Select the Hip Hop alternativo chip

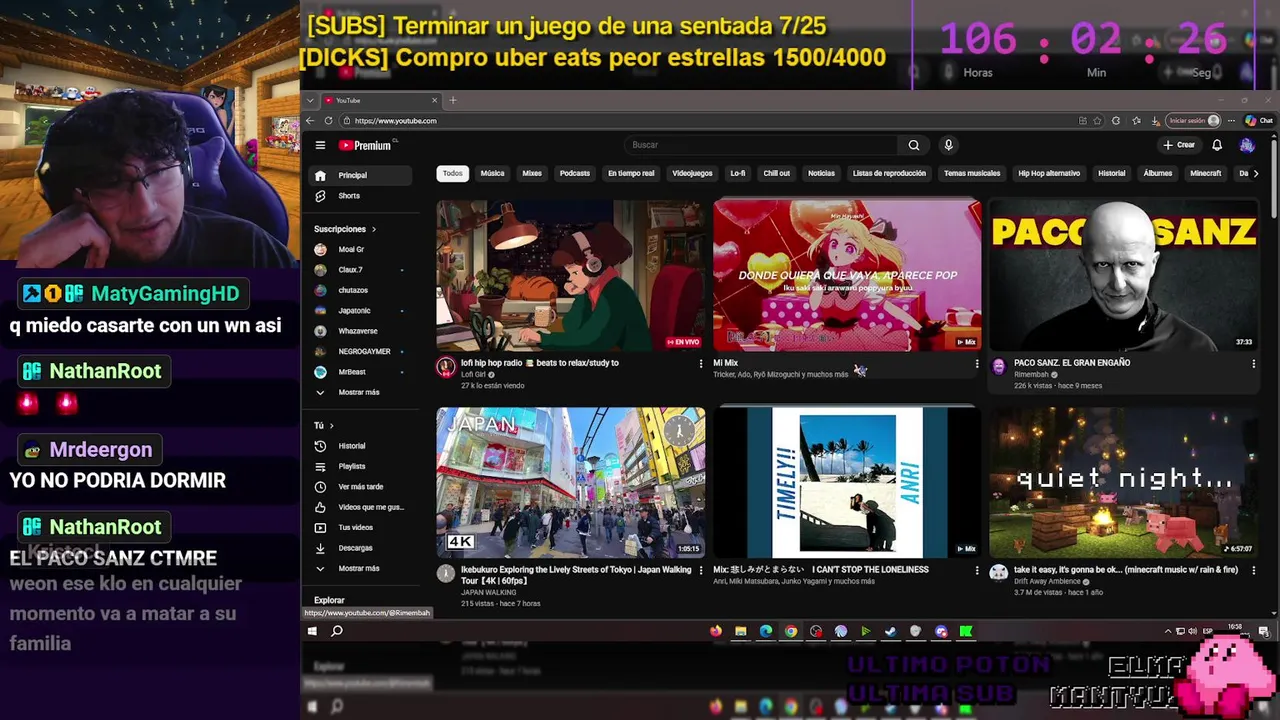(x=1049, y=173)
